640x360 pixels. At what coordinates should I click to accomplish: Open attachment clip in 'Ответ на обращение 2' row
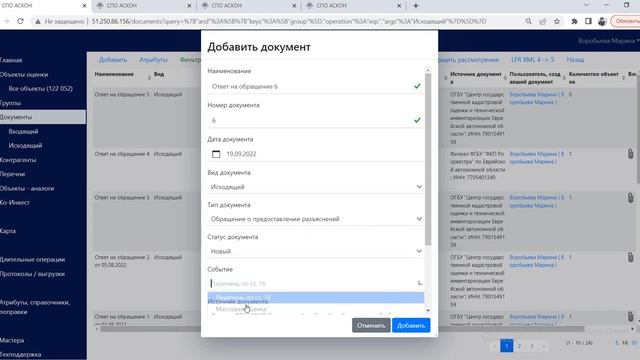631,257
